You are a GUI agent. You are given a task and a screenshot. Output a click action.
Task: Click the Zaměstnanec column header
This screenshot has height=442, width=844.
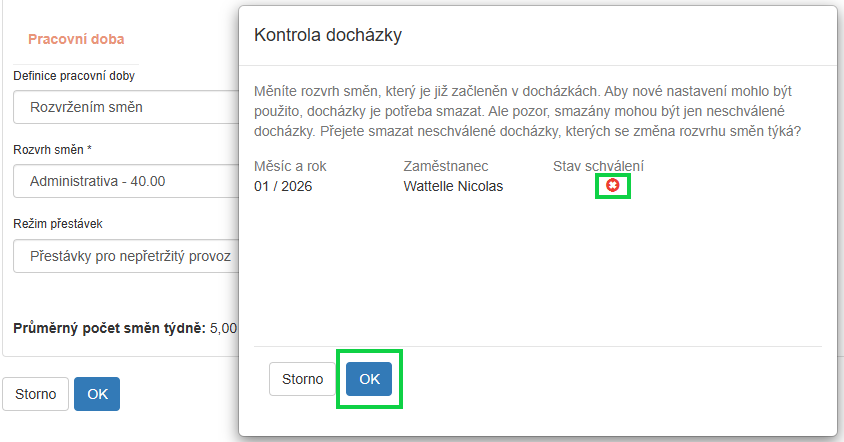coord(445,166)
